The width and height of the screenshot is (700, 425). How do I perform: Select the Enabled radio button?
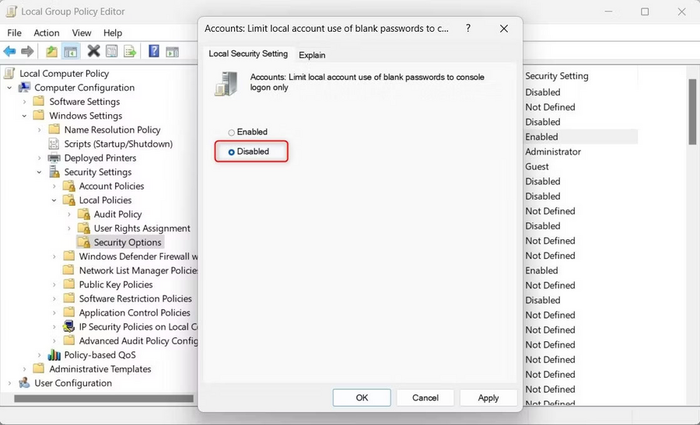pyautogui.click(x=231, y=133)
